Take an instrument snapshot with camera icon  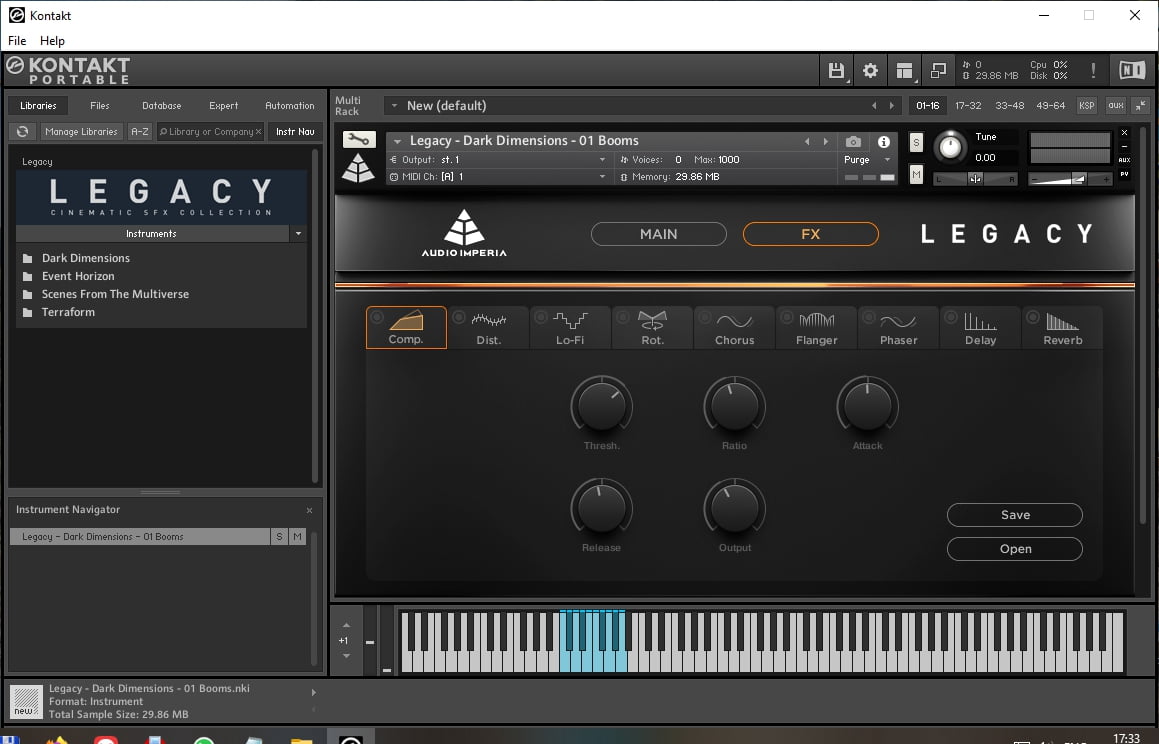tap(852, 142)
